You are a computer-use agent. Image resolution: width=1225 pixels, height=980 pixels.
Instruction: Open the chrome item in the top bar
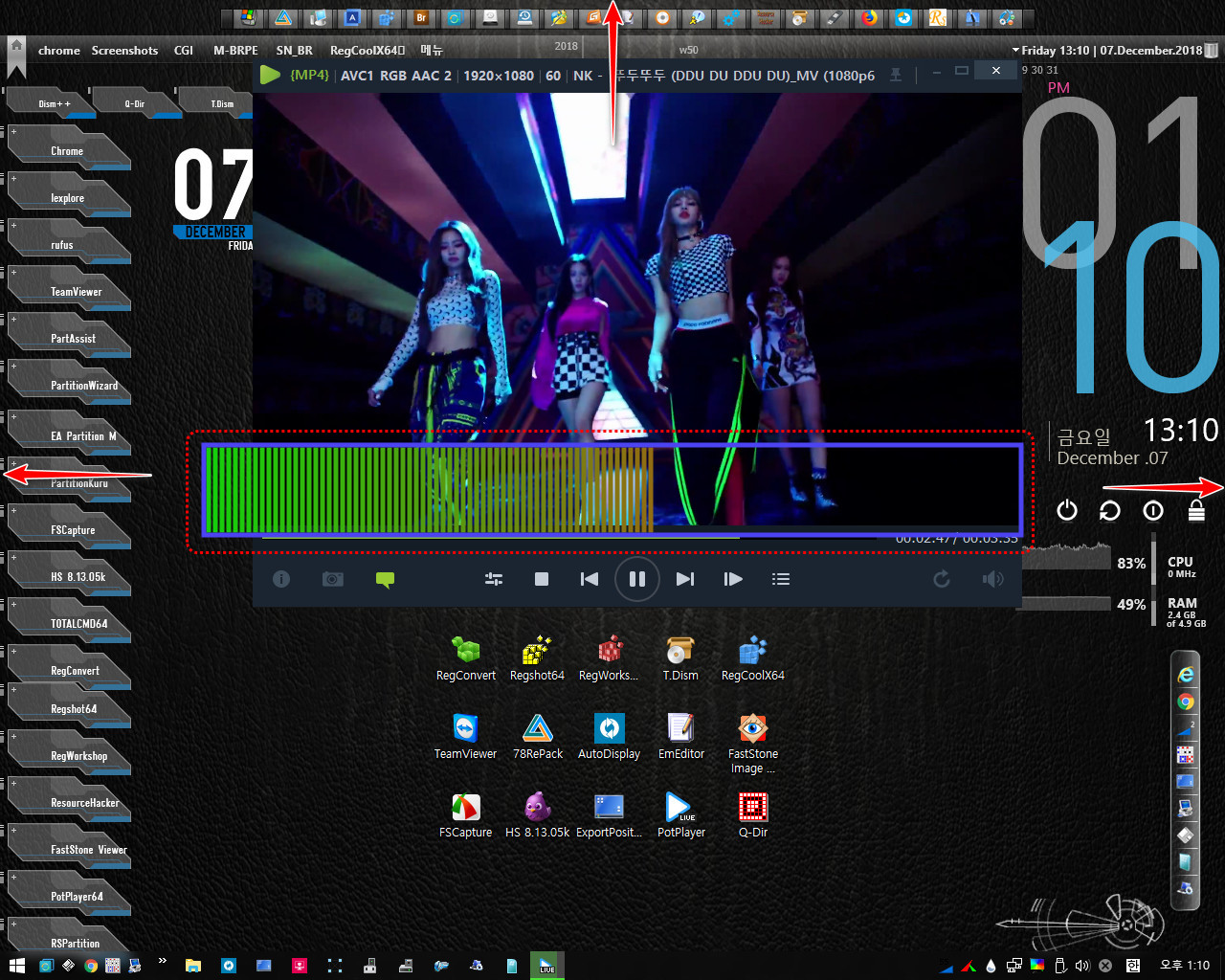[x=59, y=51]
